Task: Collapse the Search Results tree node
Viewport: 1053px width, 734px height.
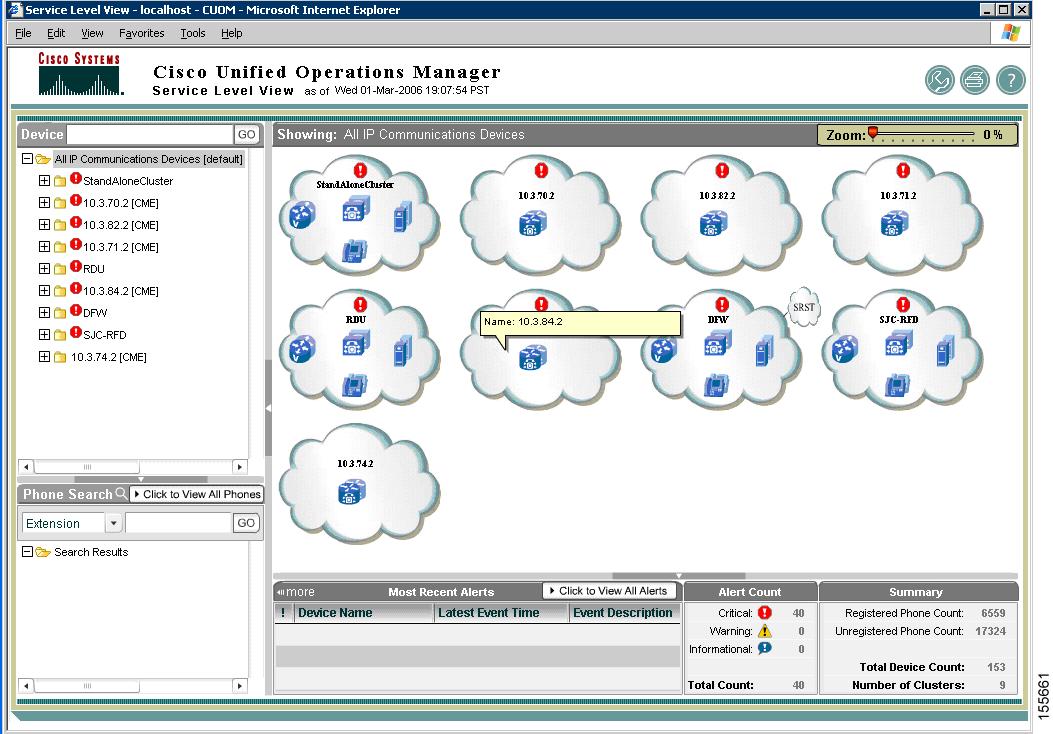Action: click(28, 551)
